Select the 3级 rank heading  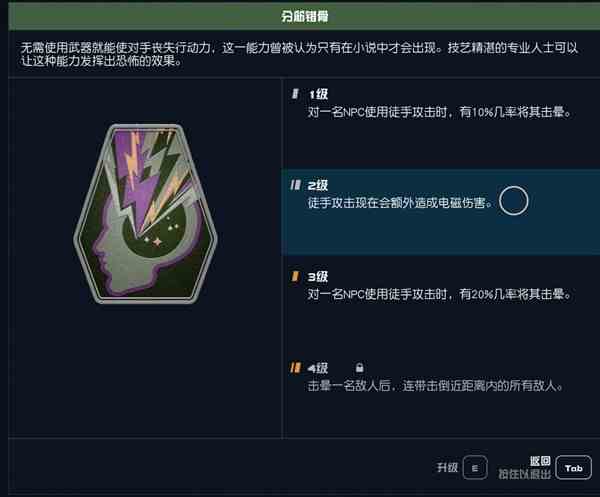point(318,277)
